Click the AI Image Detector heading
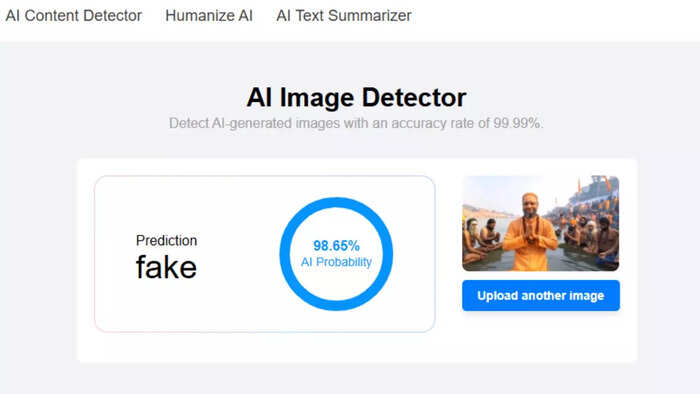The width and height of the screenshot is (700, 394). point(356,97)
